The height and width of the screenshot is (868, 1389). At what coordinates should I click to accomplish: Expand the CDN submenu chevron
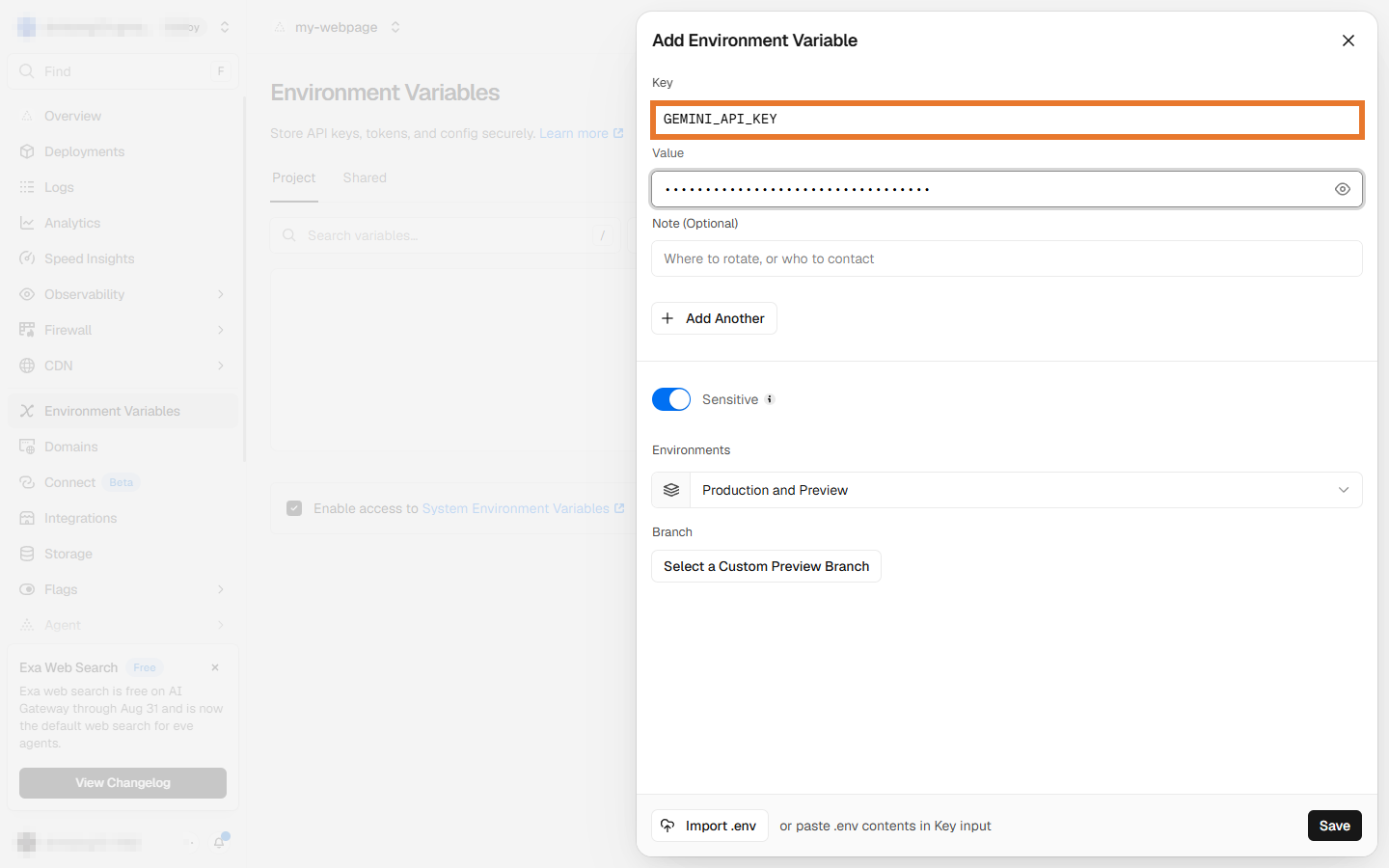(x=221, y=366)
